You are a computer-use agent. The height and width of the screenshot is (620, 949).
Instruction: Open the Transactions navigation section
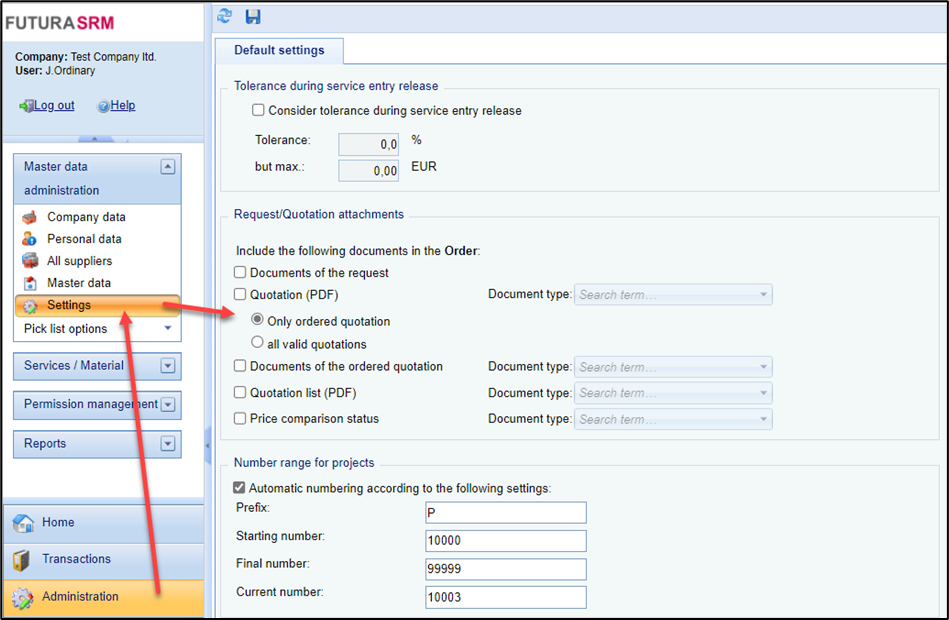click(76, 559)
